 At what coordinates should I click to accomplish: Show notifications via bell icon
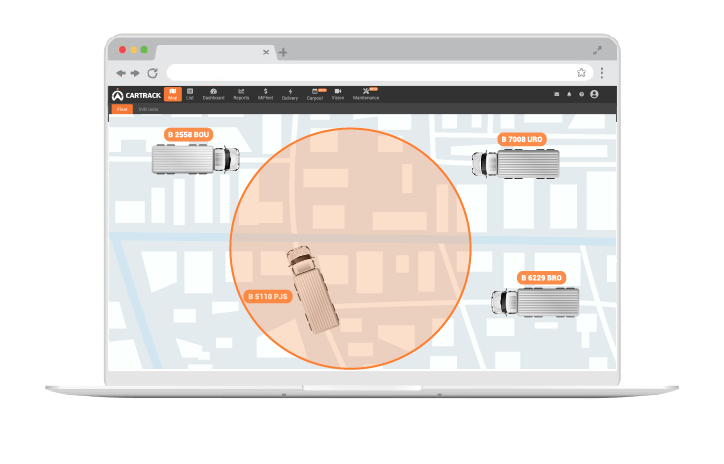click(569, 94)
